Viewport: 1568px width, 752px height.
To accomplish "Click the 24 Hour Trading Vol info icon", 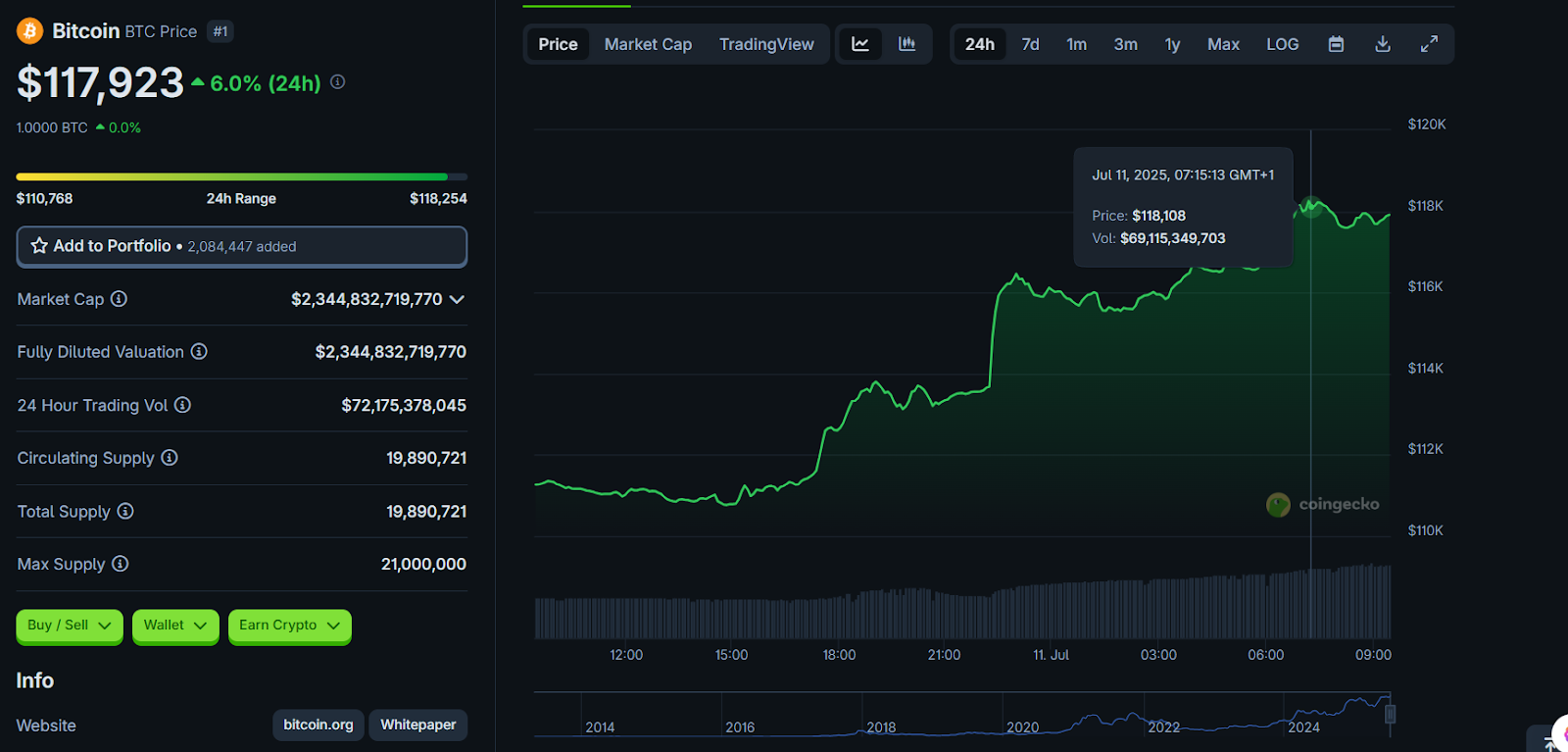I will 182,405.
